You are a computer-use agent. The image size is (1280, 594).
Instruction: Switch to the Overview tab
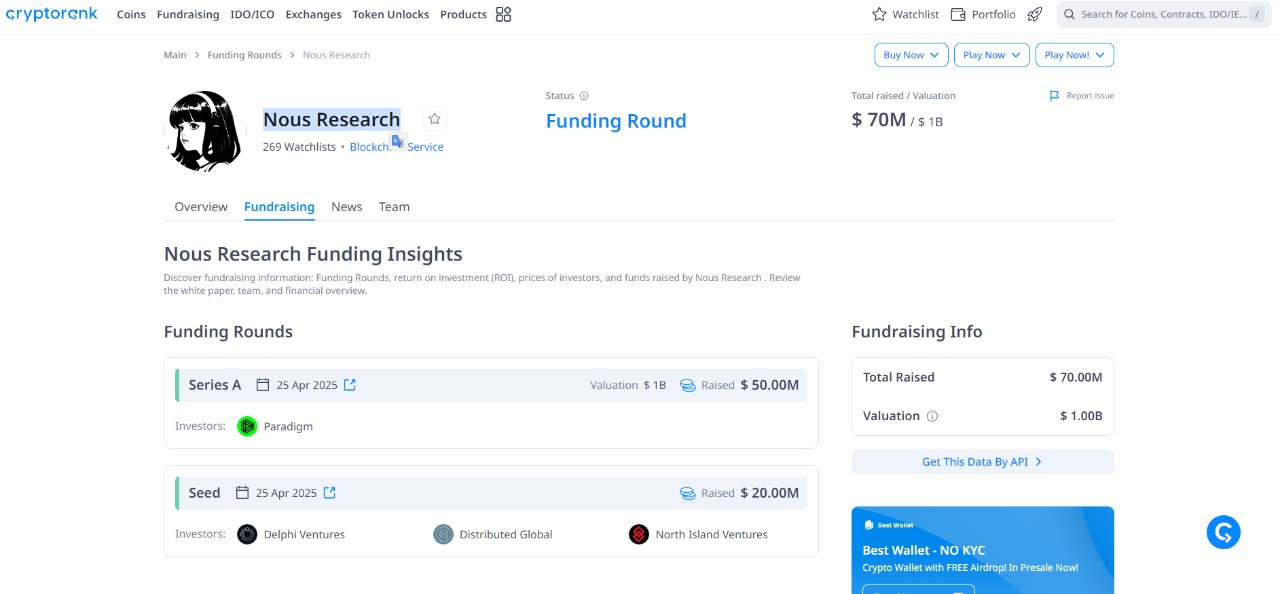tap(201, 207)
